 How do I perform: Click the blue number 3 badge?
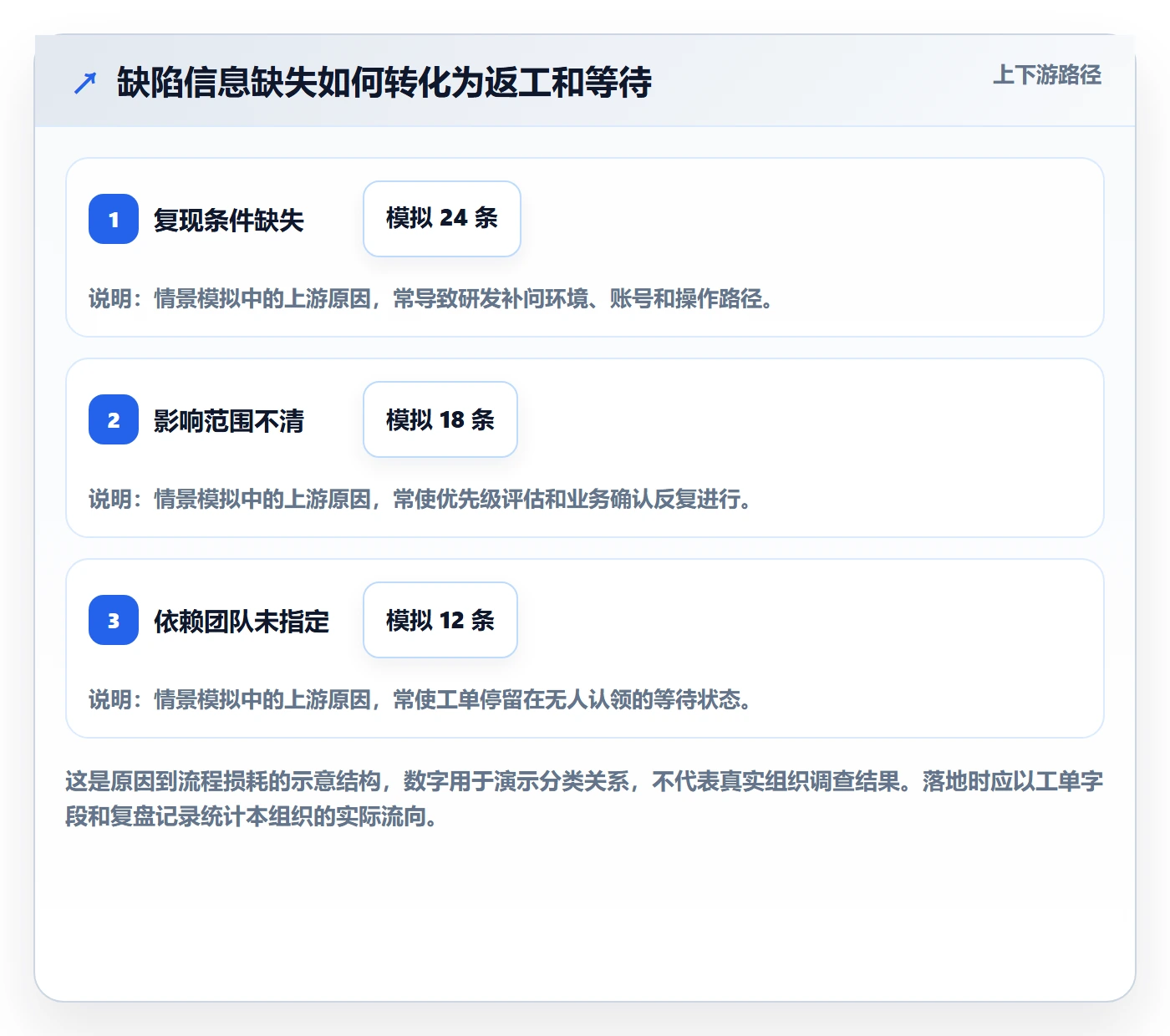[114, 620]
